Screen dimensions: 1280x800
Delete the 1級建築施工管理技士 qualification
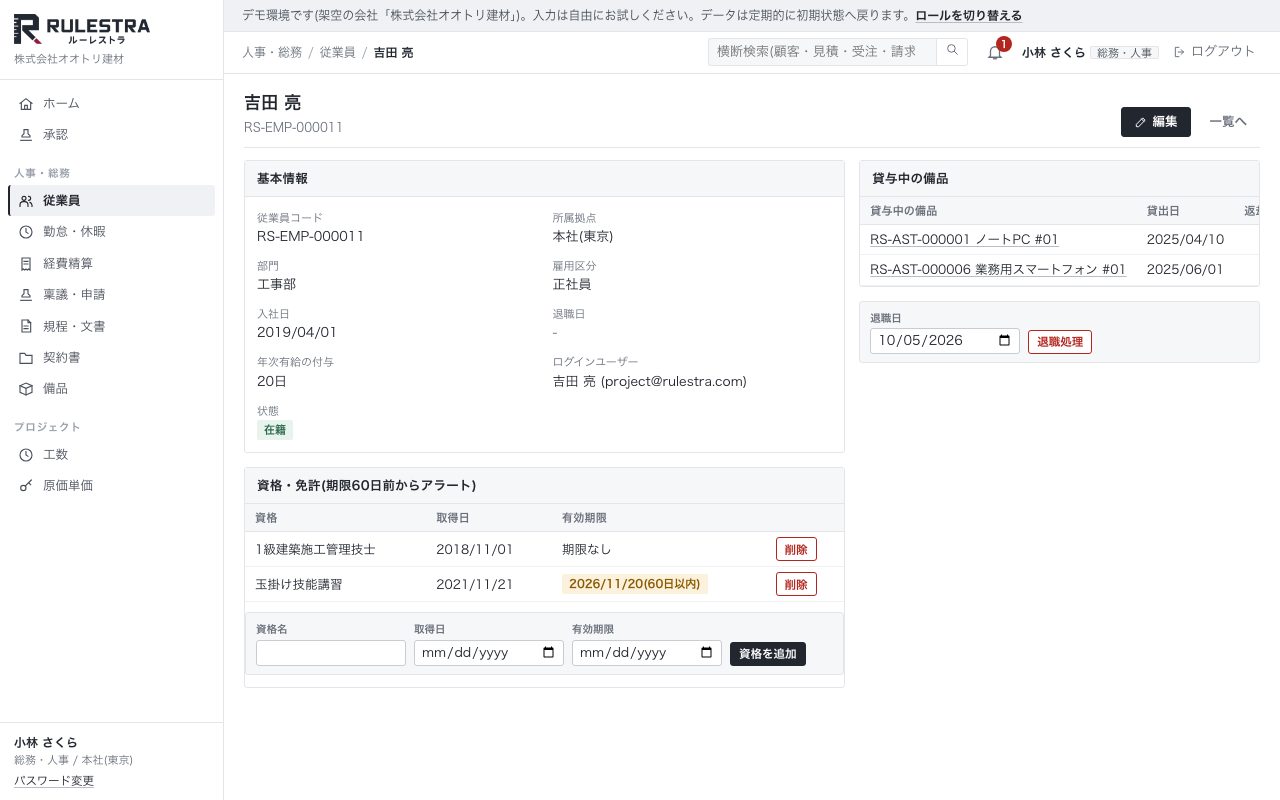tap(796, 549)
